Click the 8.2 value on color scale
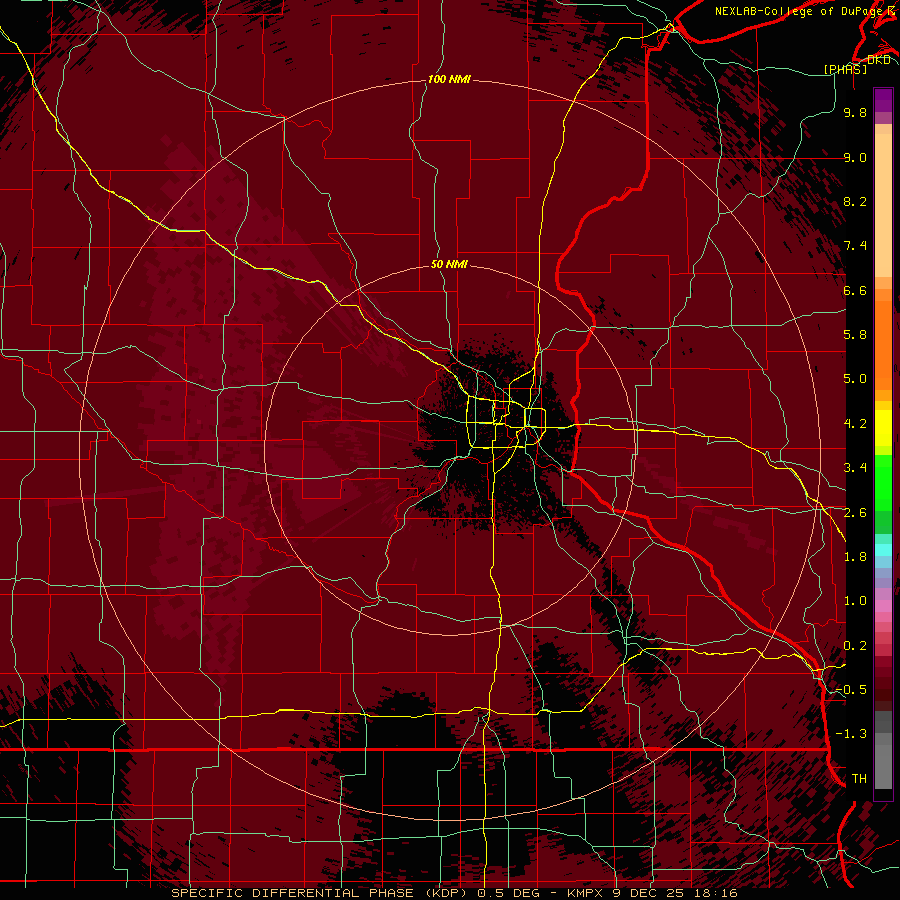The height and width of the screenshot is (900, 900). [x=855, y=201]
